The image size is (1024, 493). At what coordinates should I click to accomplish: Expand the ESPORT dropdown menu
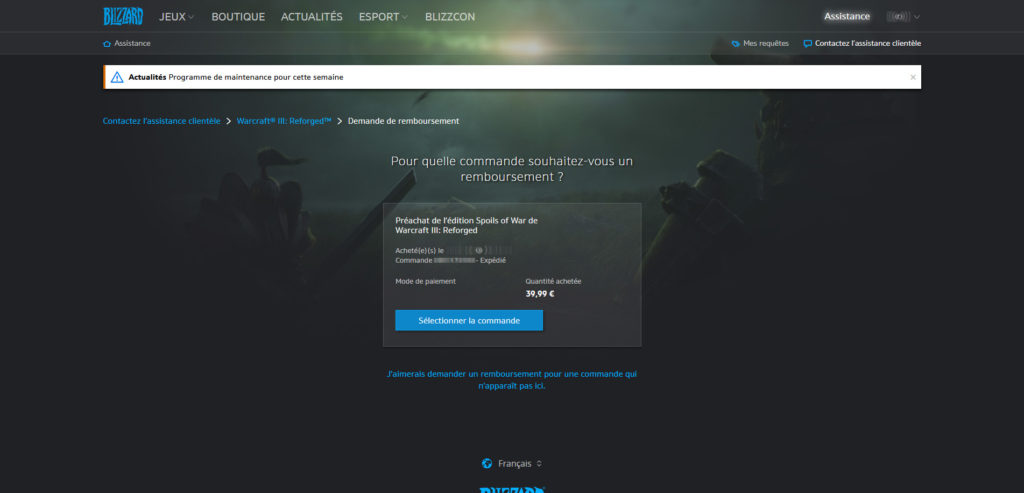pyautogui.click(x=383, y=17)
